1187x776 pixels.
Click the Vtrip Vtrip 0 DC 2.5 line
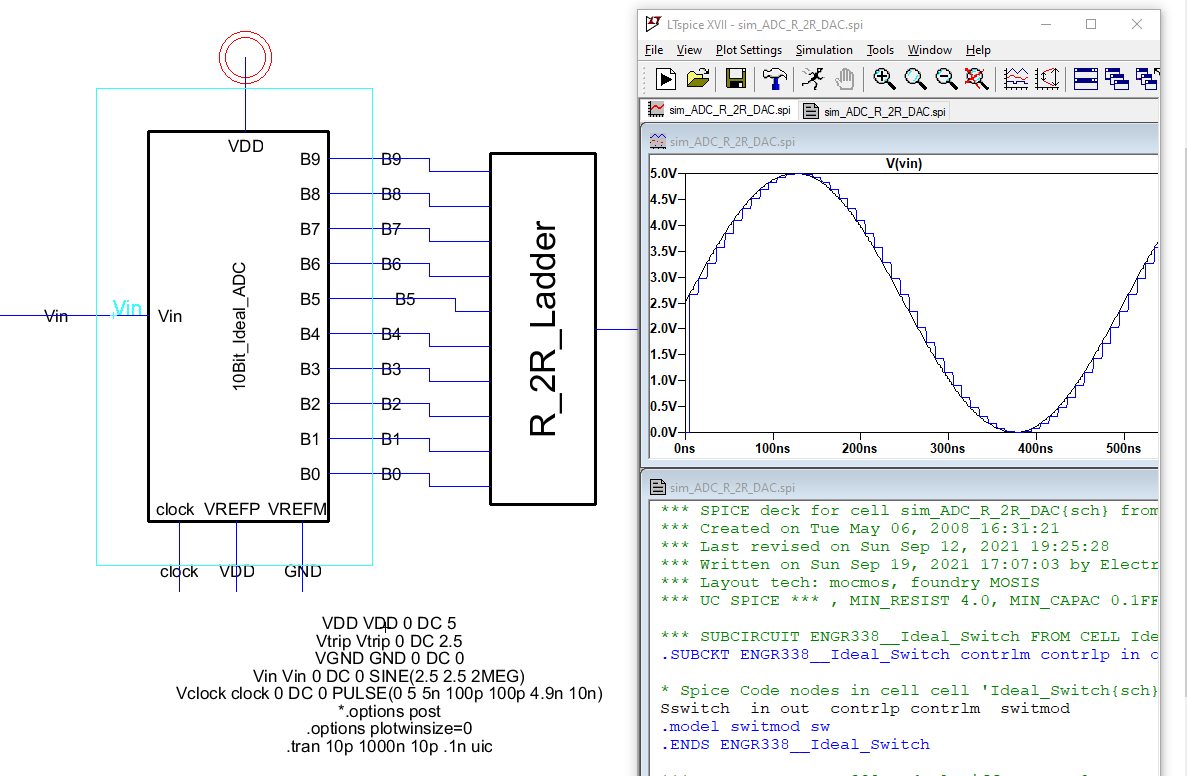point(389,640)
